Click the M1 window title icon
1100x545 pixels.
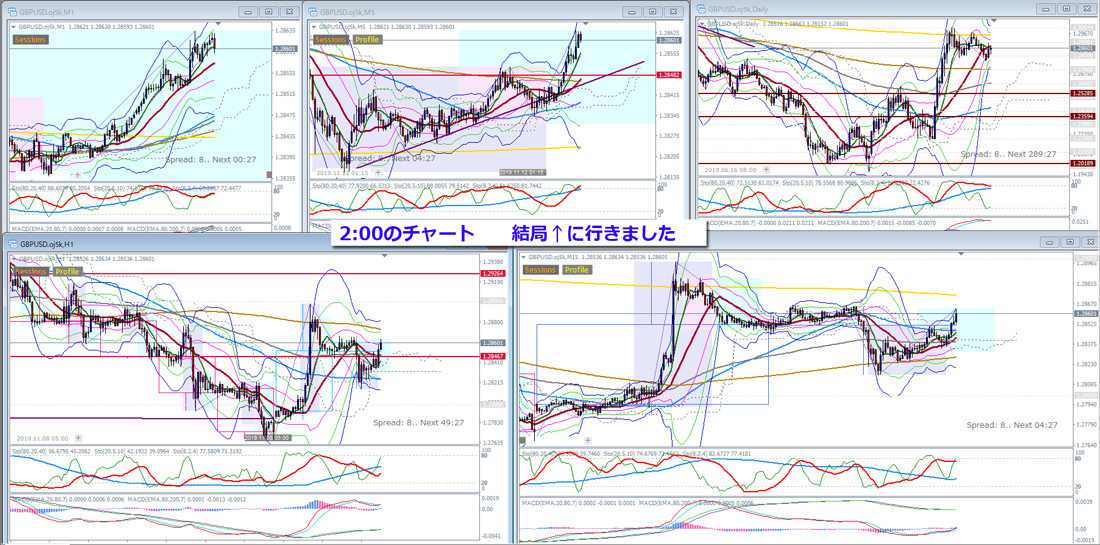point(12,11)
